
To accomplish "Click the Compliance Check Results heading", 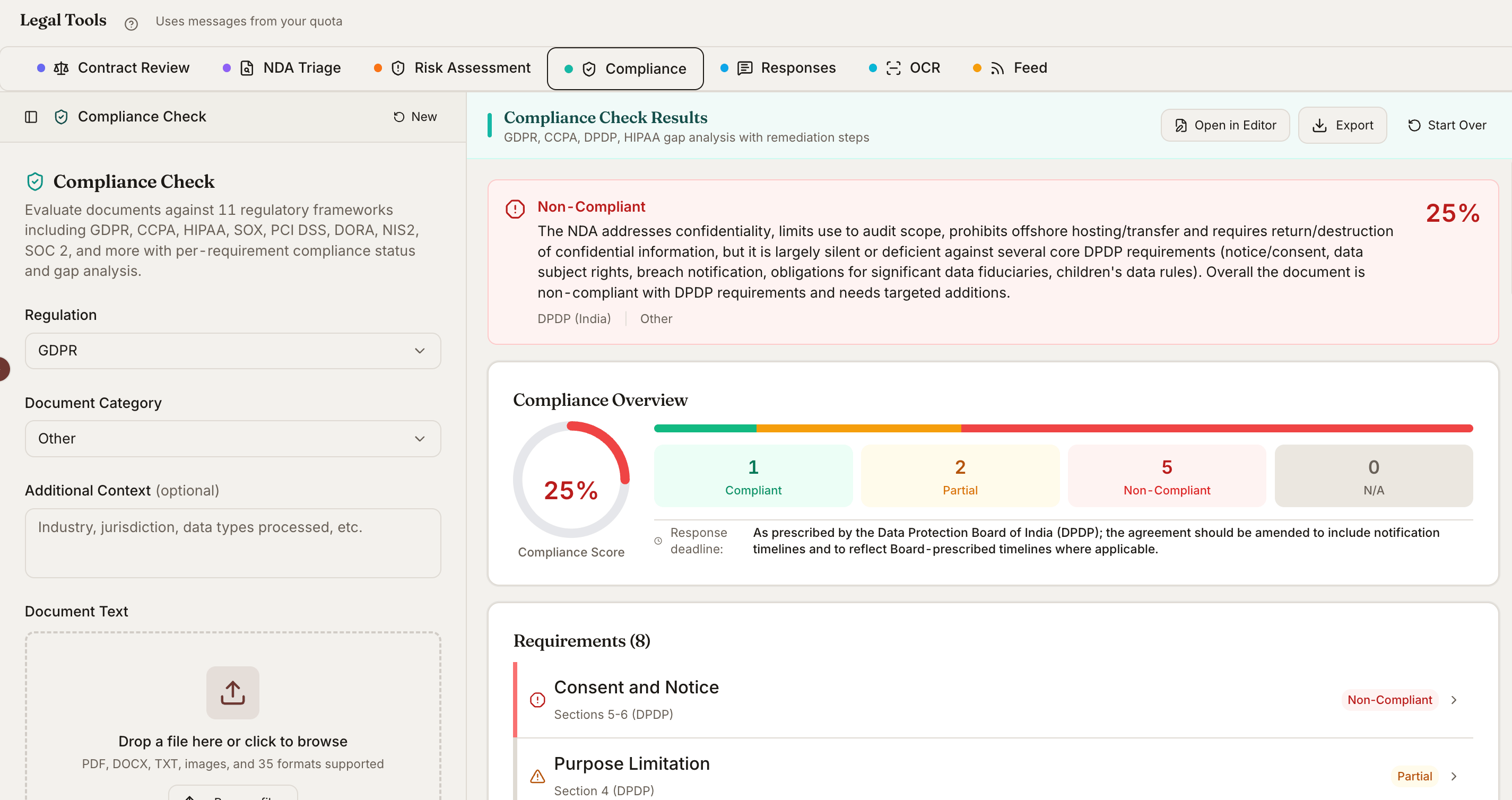I will pos(605,117).
